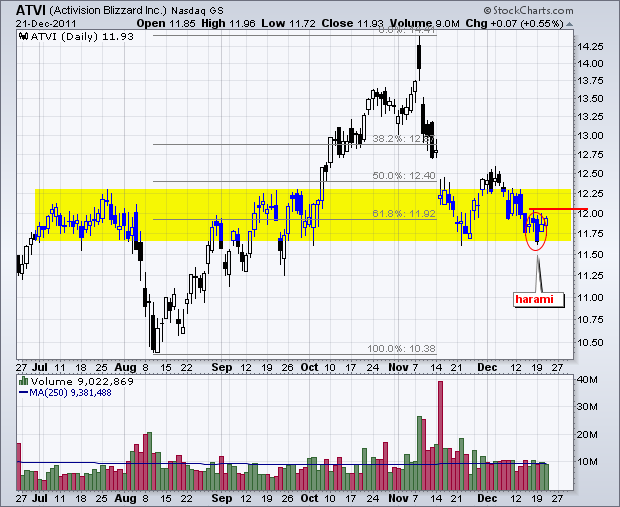The image size is (620, 507).
Task: Click the Close 11.93 value
Action: (x=353, y=23)
